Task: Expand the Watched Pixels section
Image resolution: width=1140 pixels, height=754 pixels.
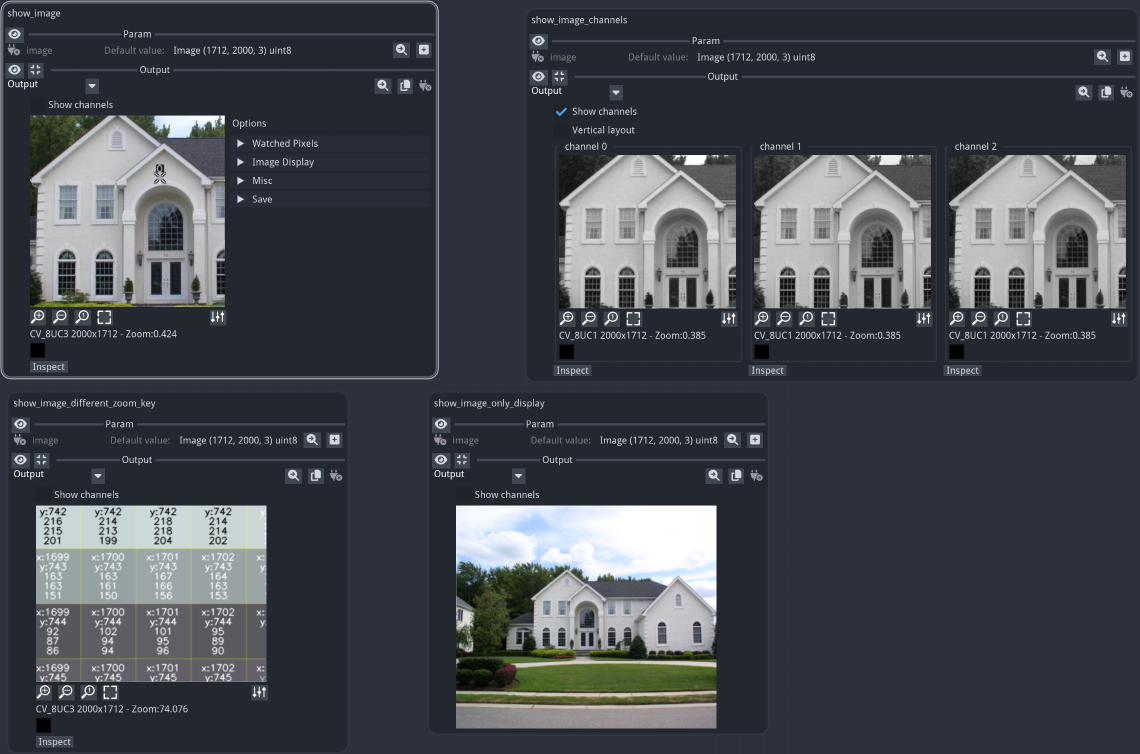Action: tap(240, 144)
